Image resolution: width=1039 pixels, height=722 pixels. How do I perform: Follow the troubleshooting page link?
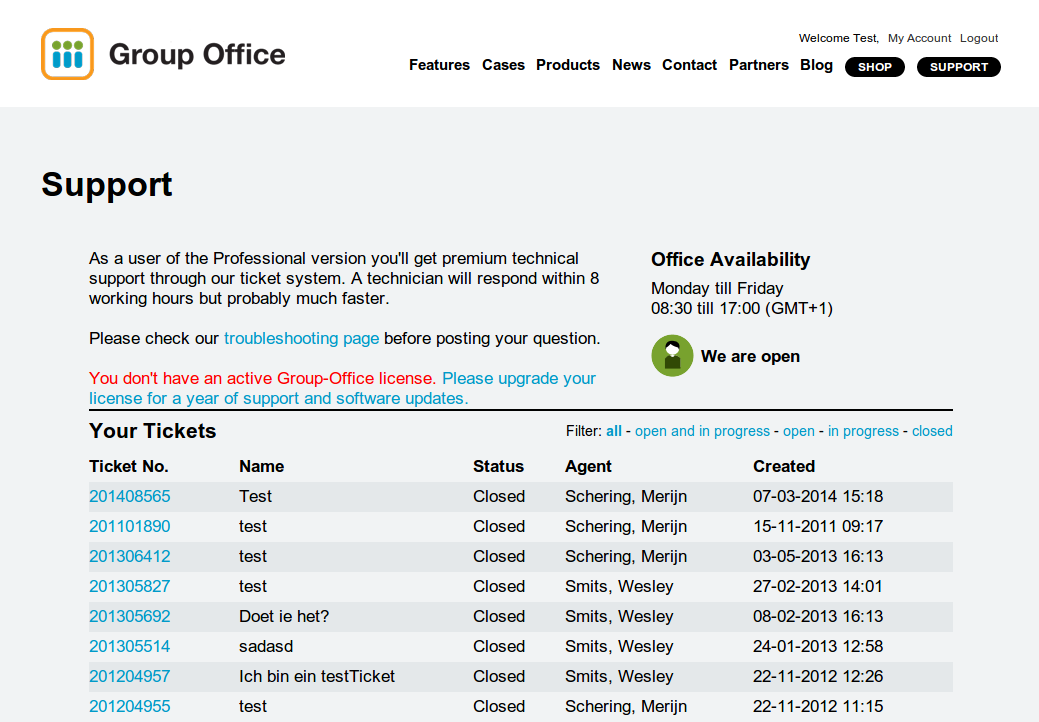point(301,338)
